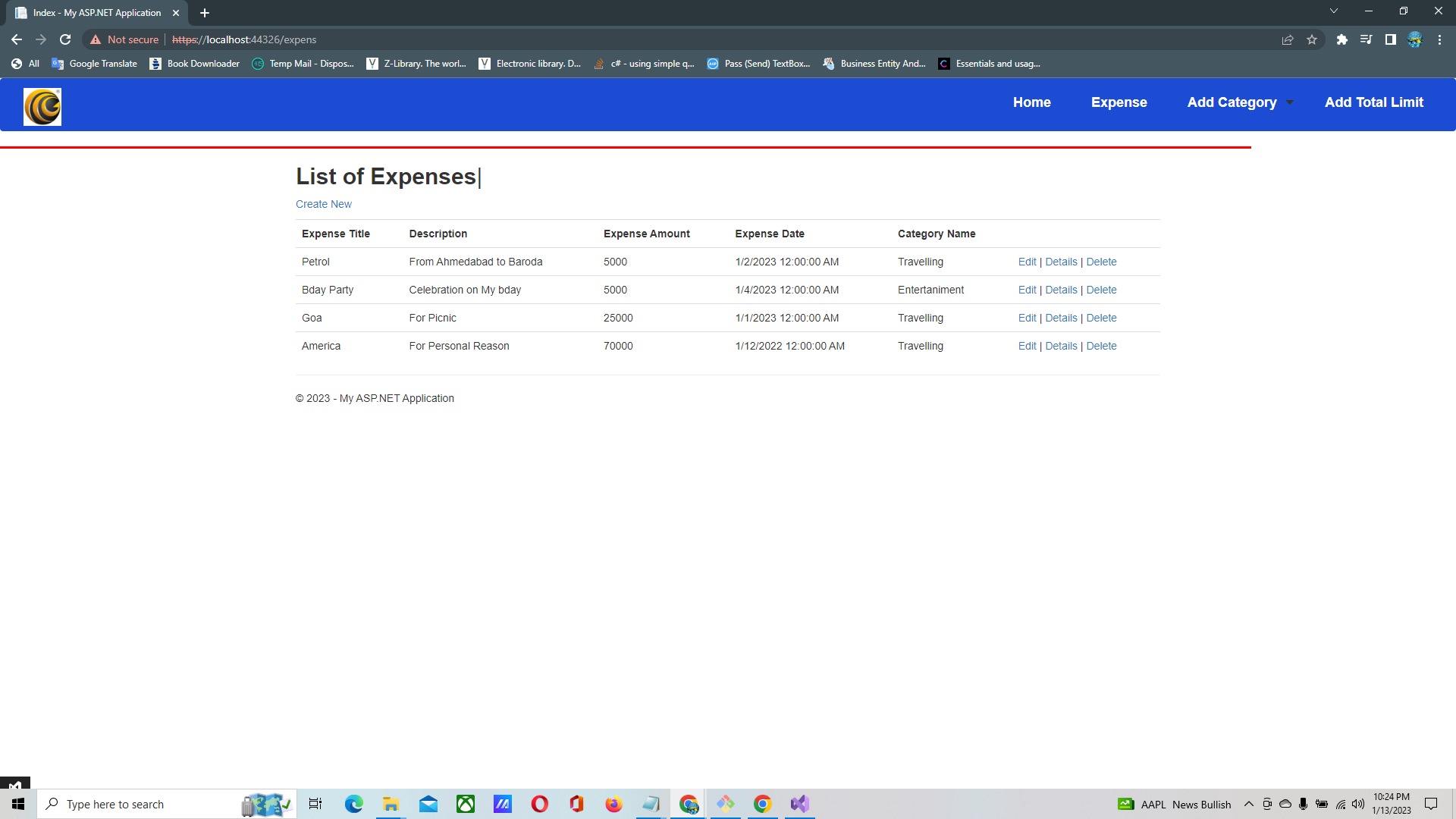Launch Visual Studio from the taskbar
The image size is (1456, 819).
click(799, 804)
